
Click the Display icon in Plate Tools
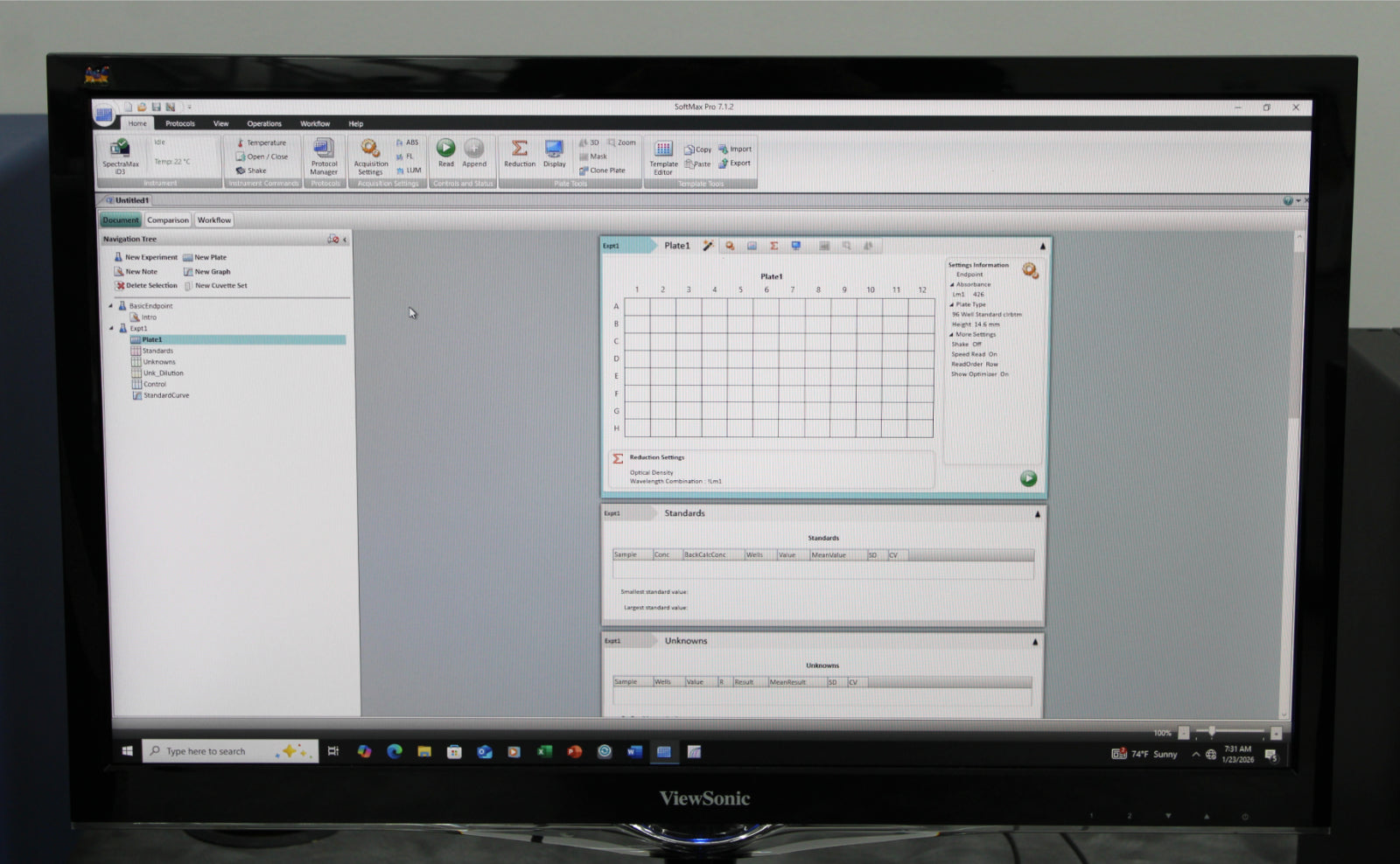pos(554,151)
